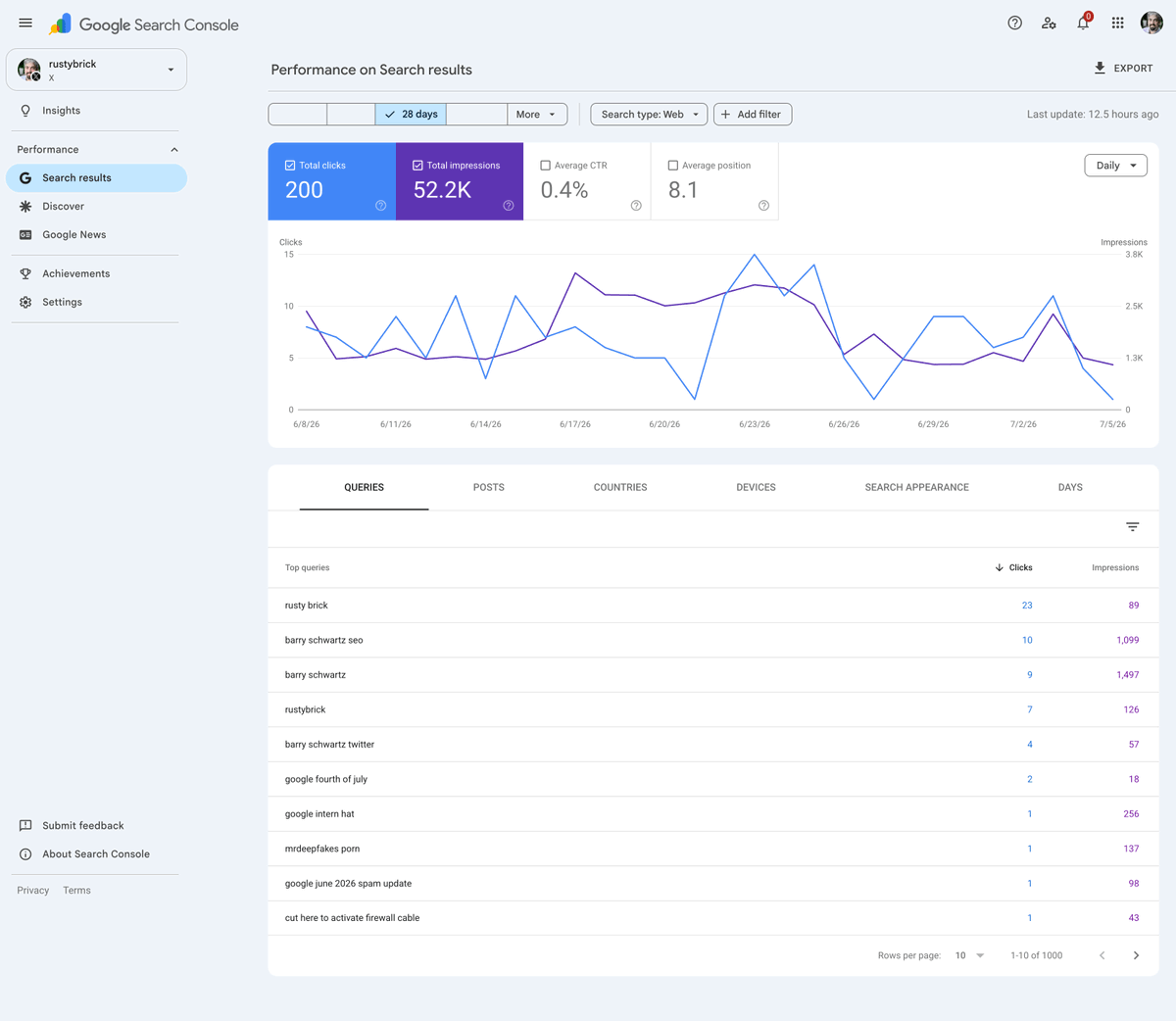Click the blank date button after 28 days

point(476,115)
